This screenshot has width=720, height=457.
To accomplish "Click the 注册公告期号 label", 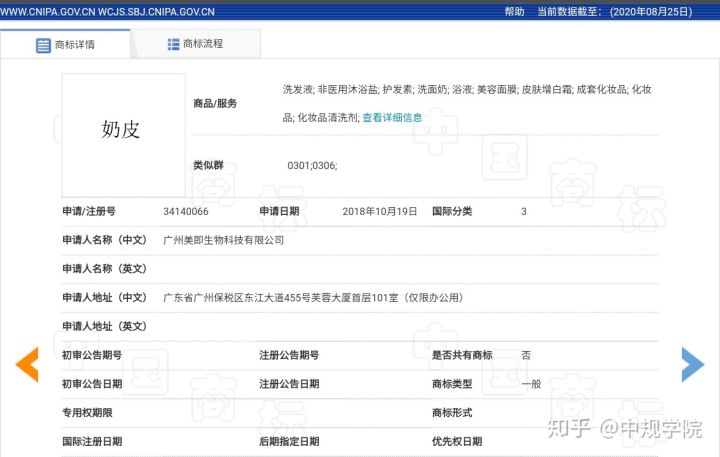I will pos(289,355).
